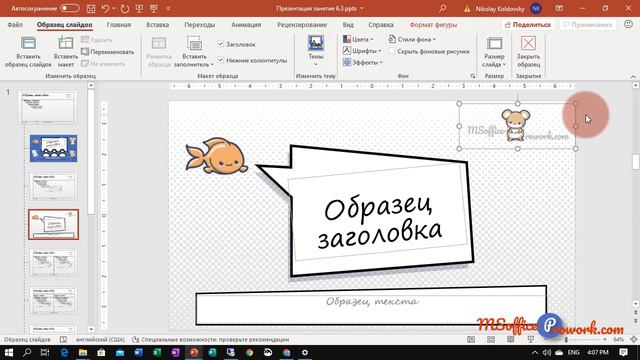
Task: Click Закрыть образец icon
Action: (528, 43)
